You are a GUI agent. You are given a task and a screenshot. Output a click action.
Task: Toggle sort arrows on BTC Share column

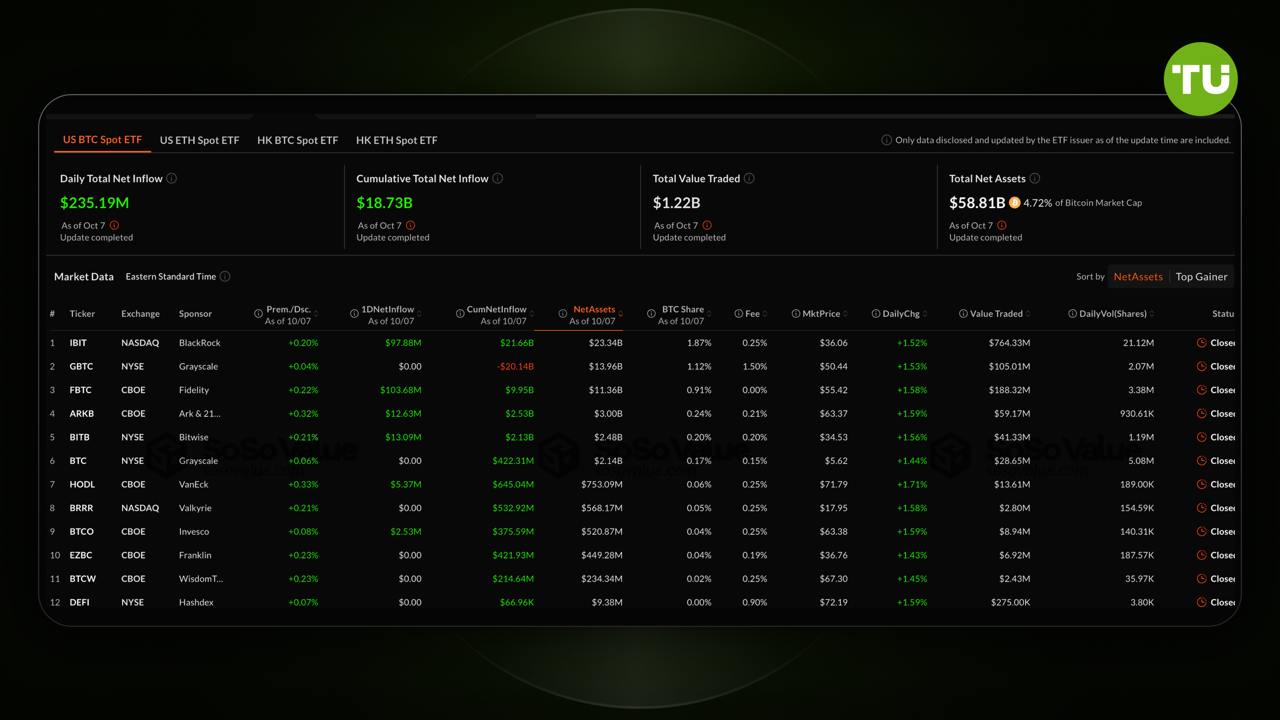708,314
